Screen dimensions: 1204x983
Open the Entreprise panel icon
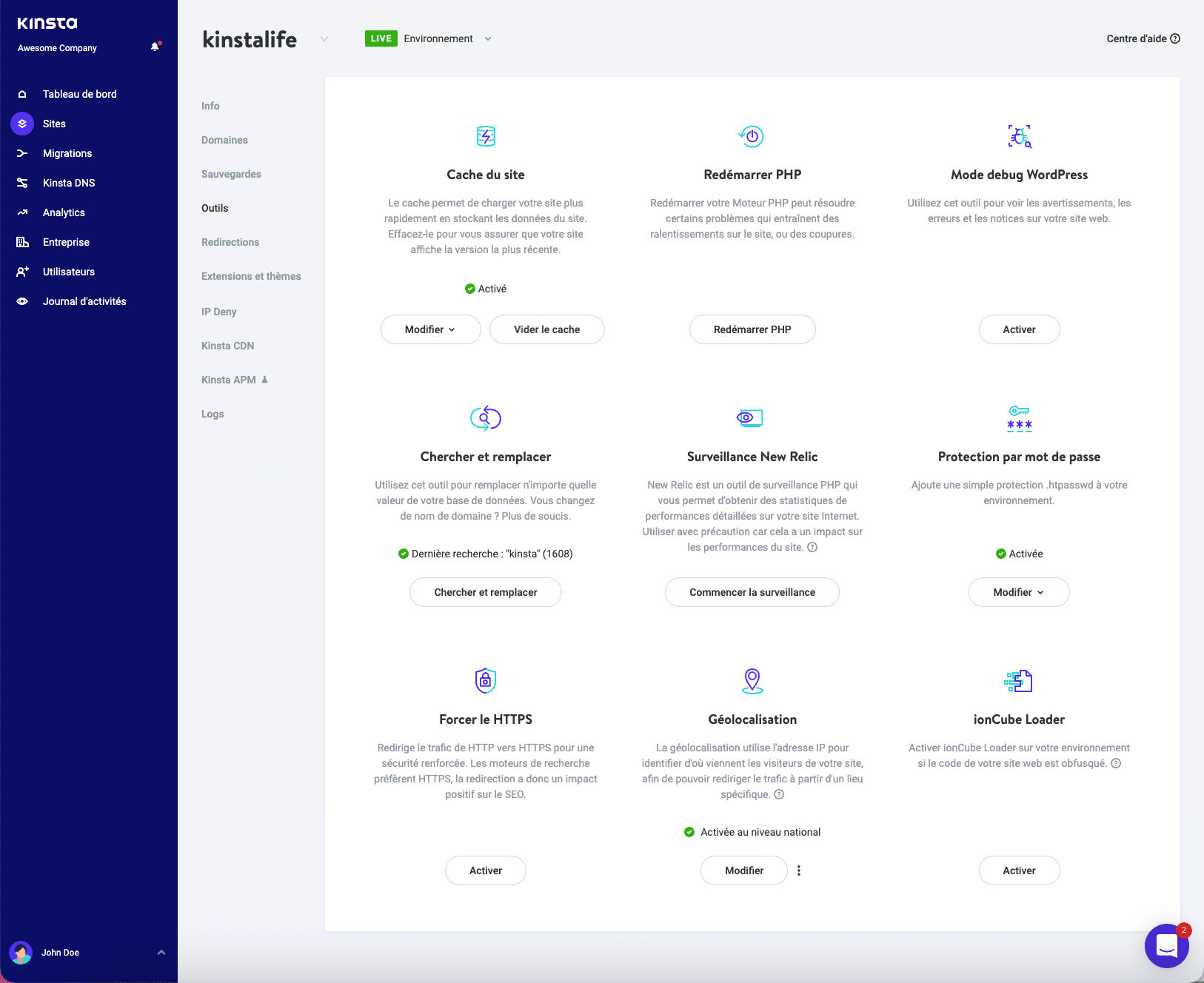[x=22, y=241]
